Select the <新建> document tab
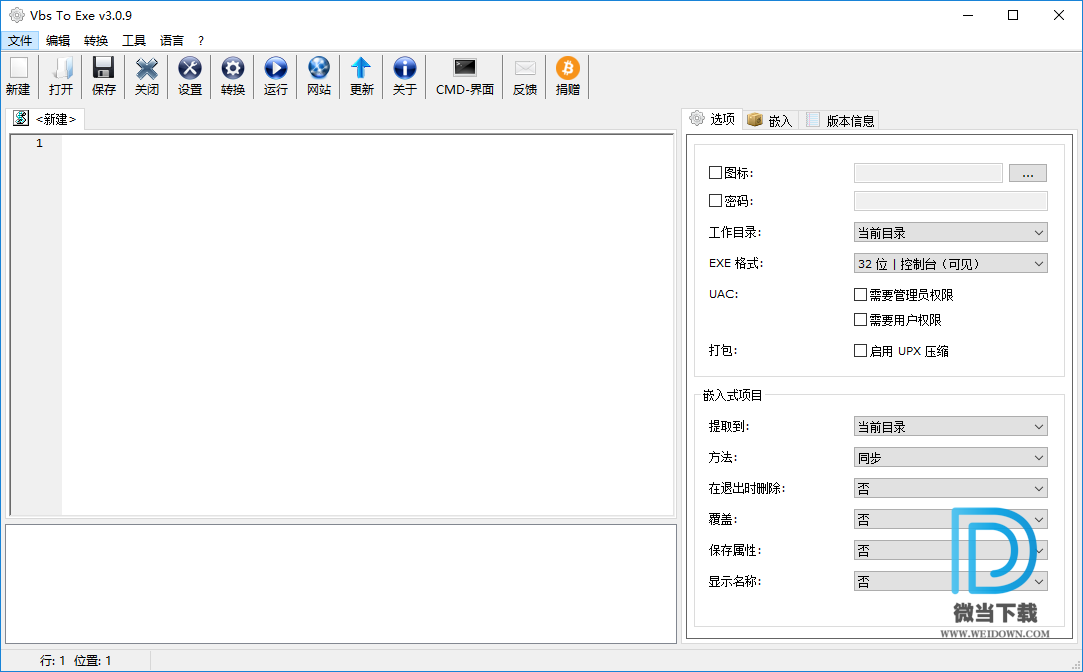 pos(46,119)
